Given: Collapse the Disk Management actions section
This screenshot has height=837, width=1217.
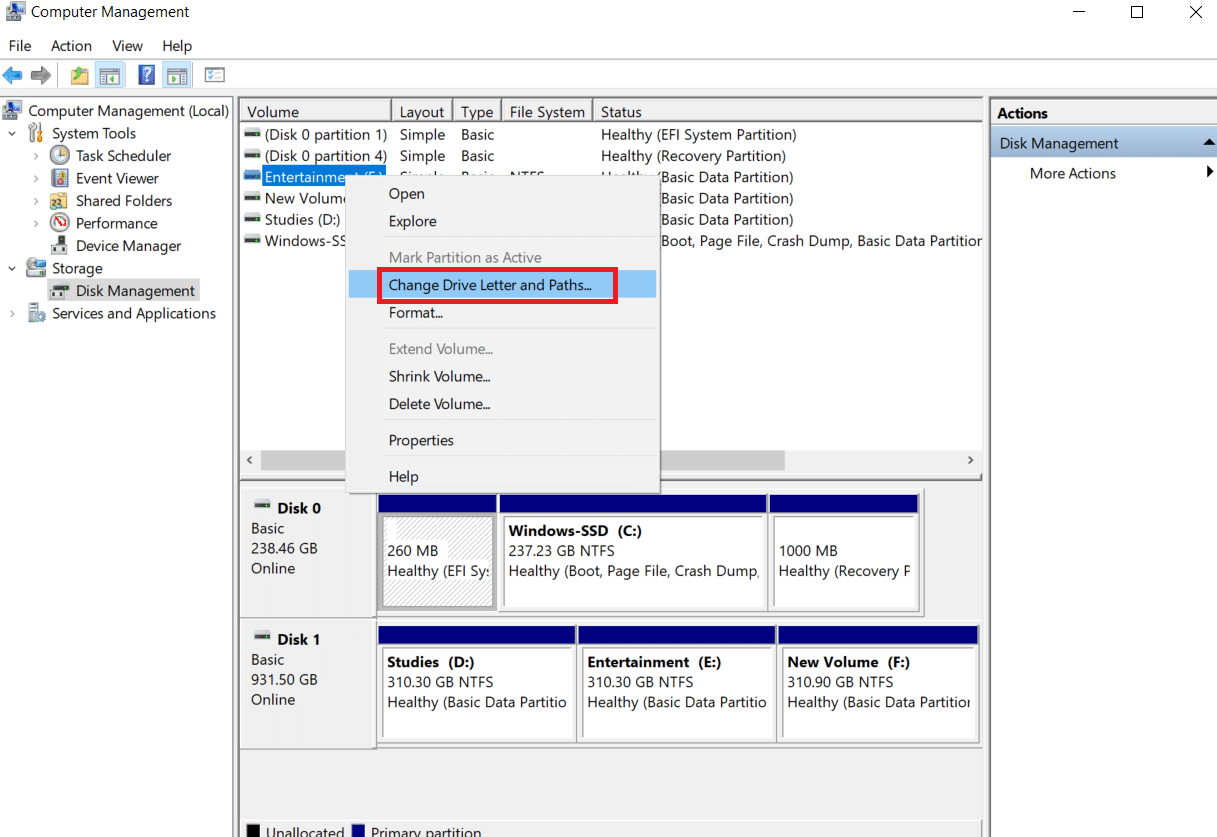Looking at the screenshot, I should (1209, 143).
